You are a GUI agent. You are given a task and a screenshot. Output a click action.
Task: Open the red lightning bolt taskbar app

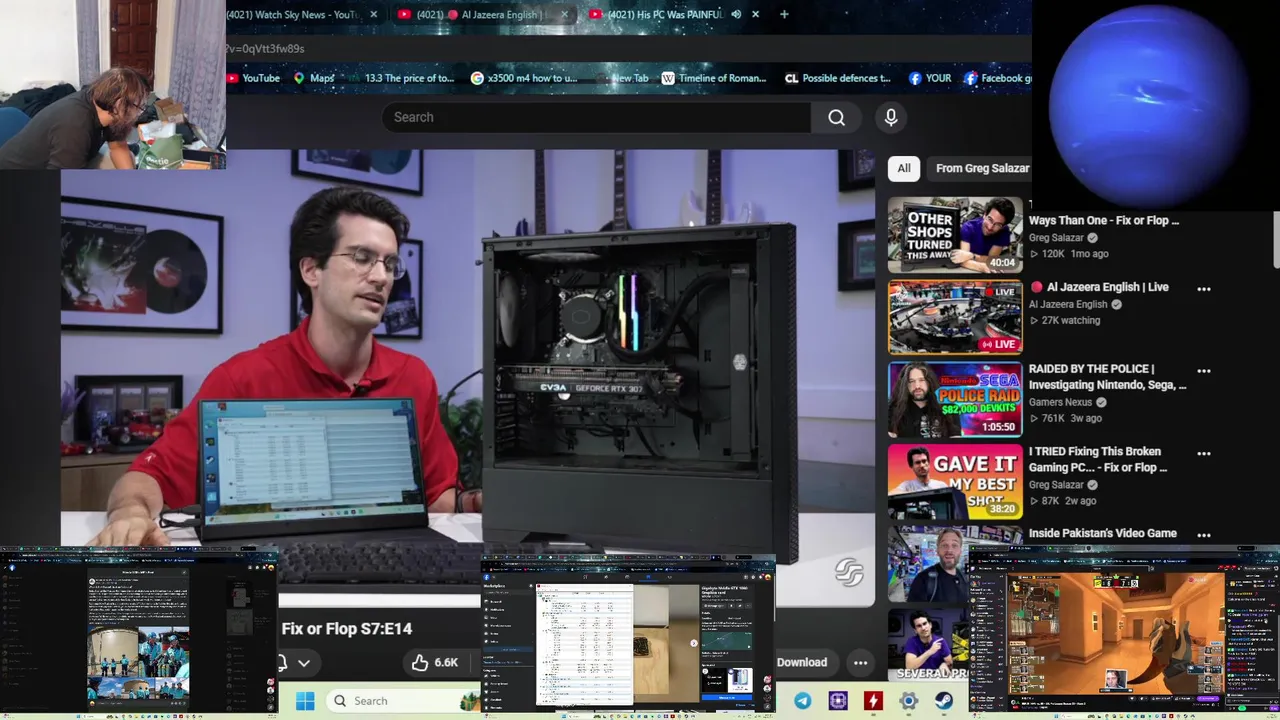pos(873,701)
